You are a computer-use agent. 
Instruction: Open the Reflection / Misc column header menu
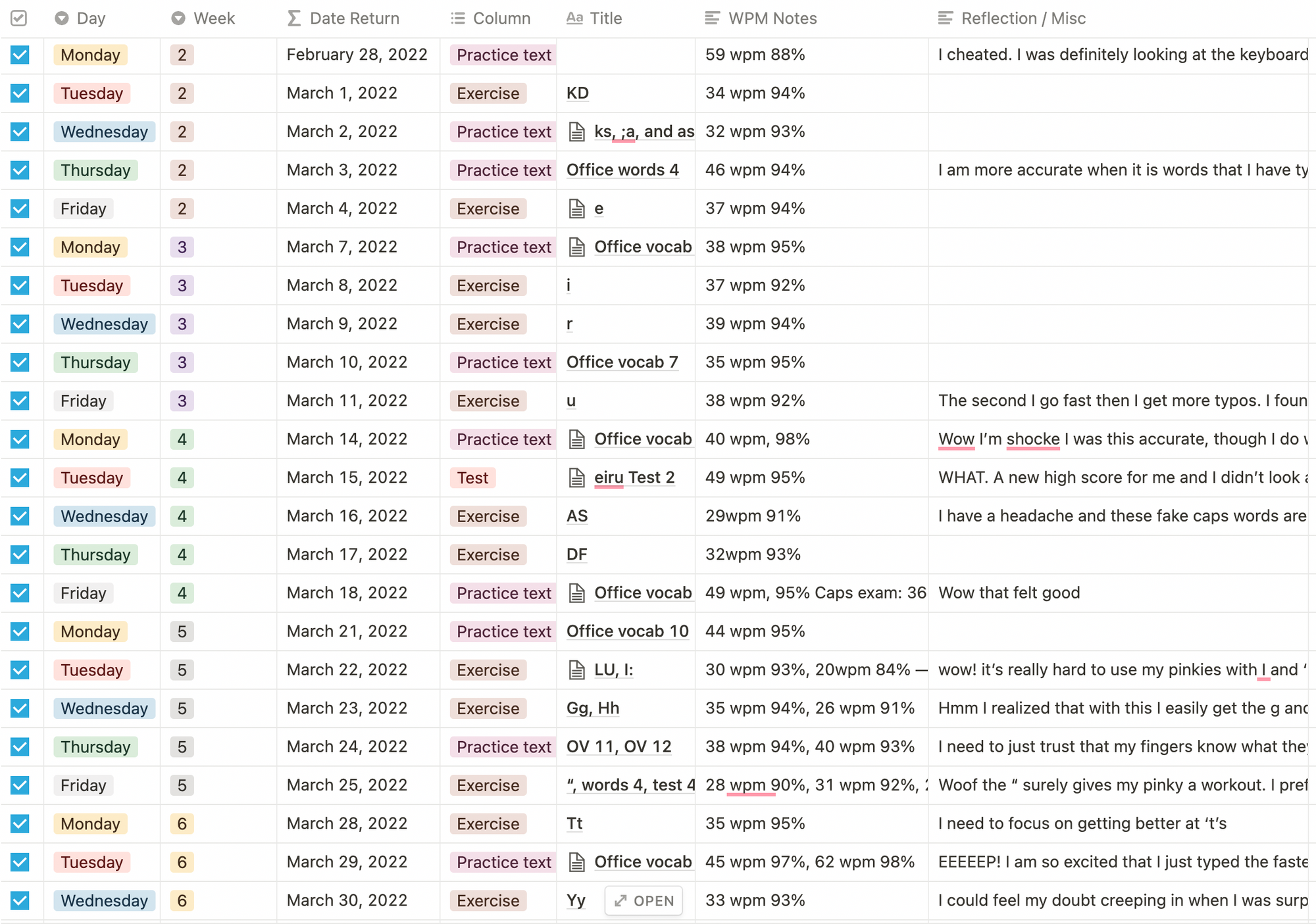pos(1023,18)
